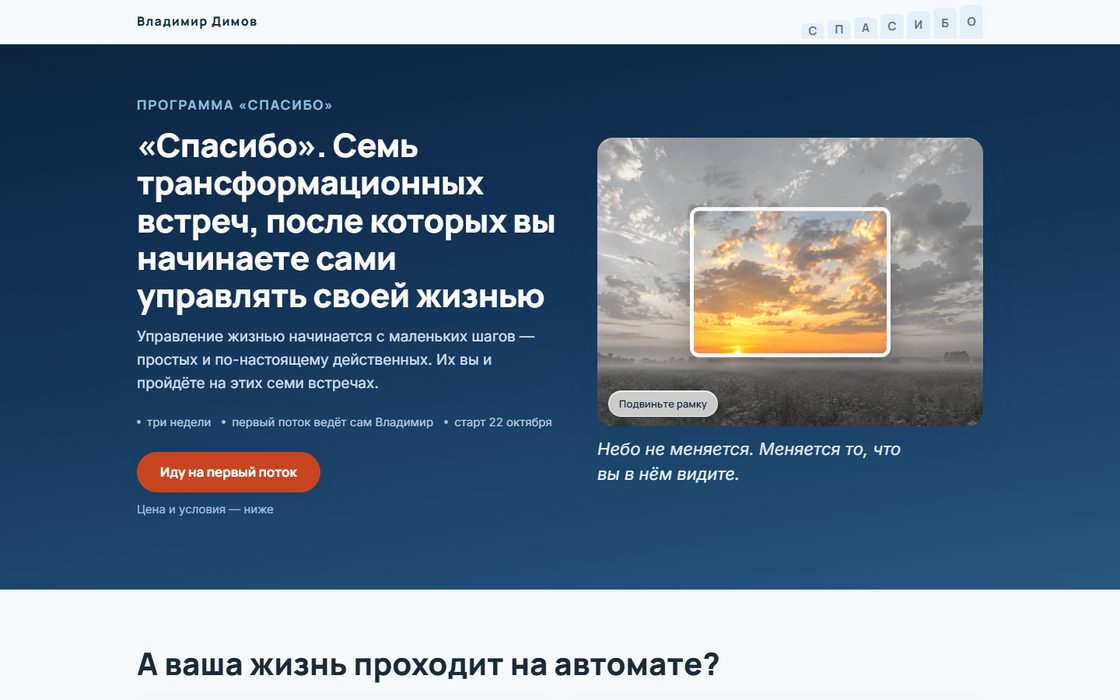Click the «А ваша жизнь проходит на автомате?» heading
Viewport: 1120px width, 700px height.
428,664
